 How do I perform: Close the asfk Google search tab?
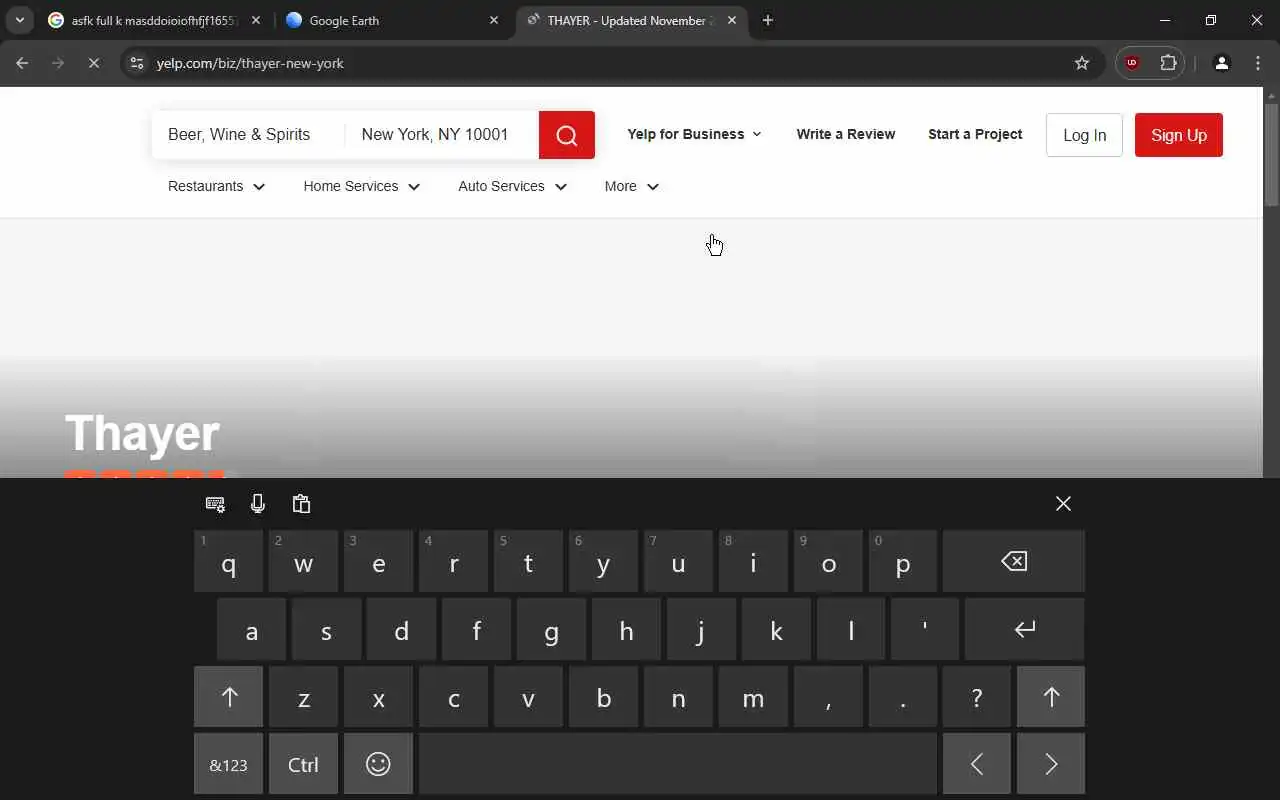point(256,20)
